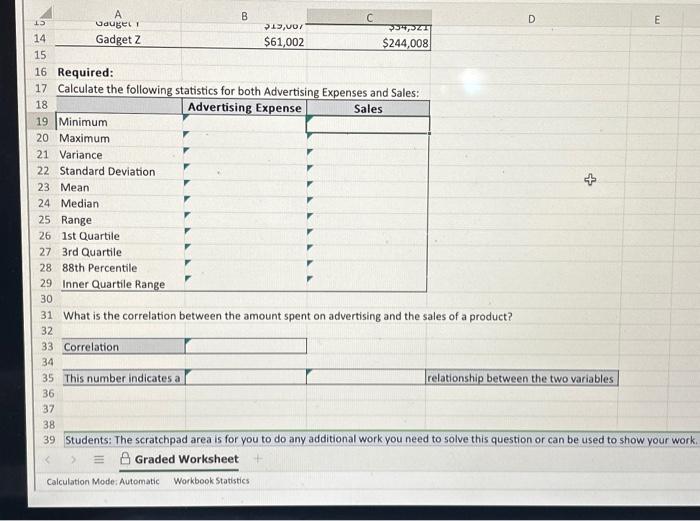Image resolution: width=700 pixels, height=521 pixels.
Task: Open Workbook Statistics in status bar
Action: pos(212,481)
